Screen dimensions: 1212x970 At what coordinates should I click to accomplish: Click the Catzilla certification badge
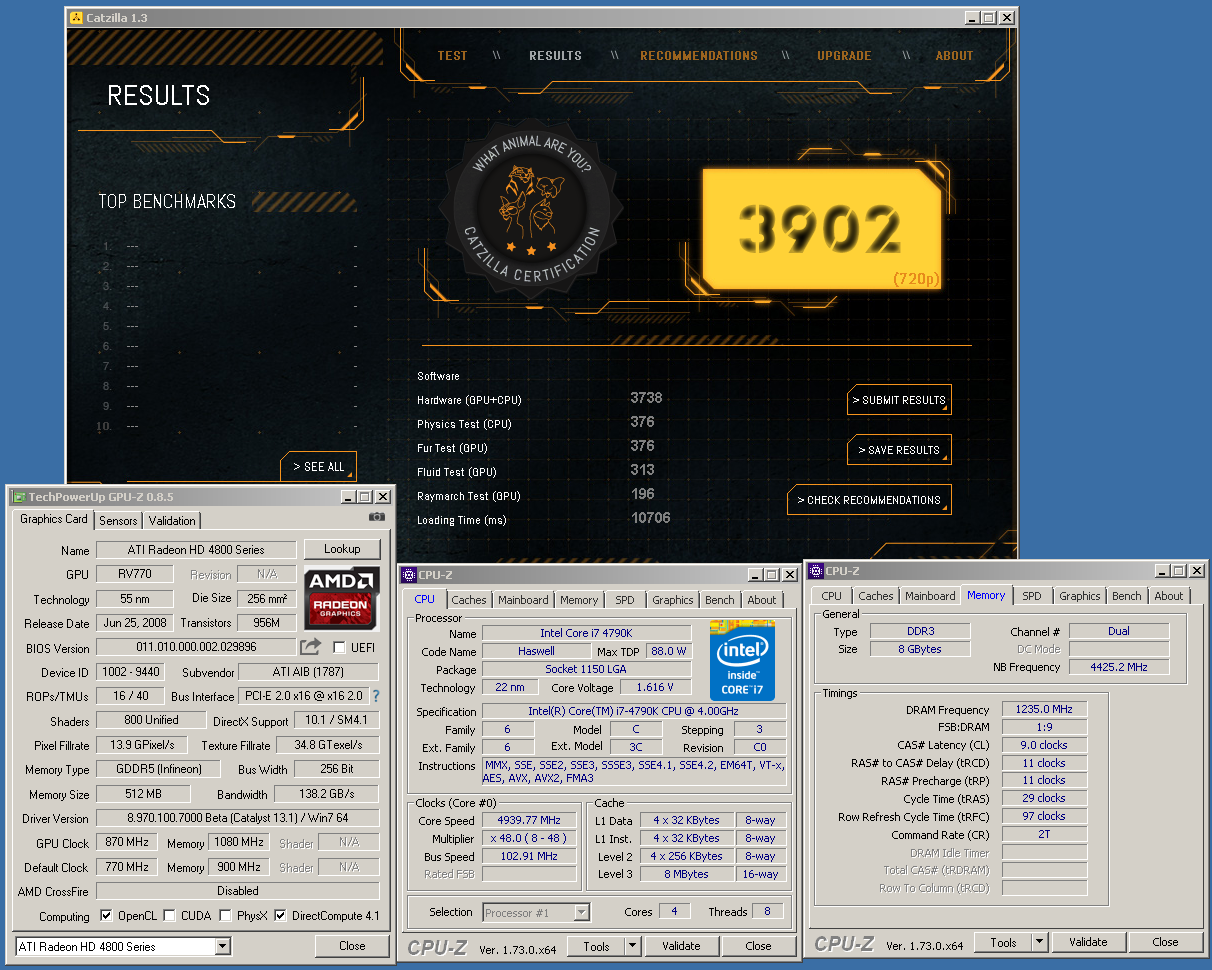pos(532,209)
